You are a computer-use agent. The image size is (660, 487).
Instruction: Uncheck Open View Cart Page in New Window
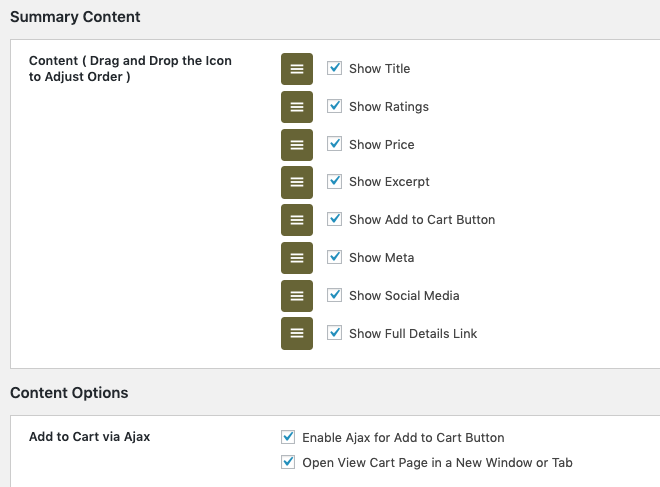[x=289, y=462]
